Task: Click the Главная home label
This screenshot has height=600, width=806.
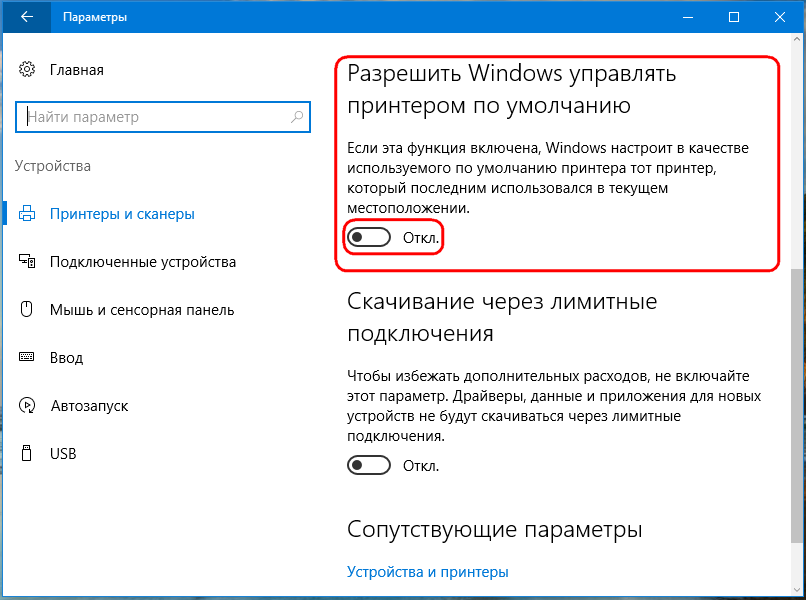Action: tap(77, 70)
